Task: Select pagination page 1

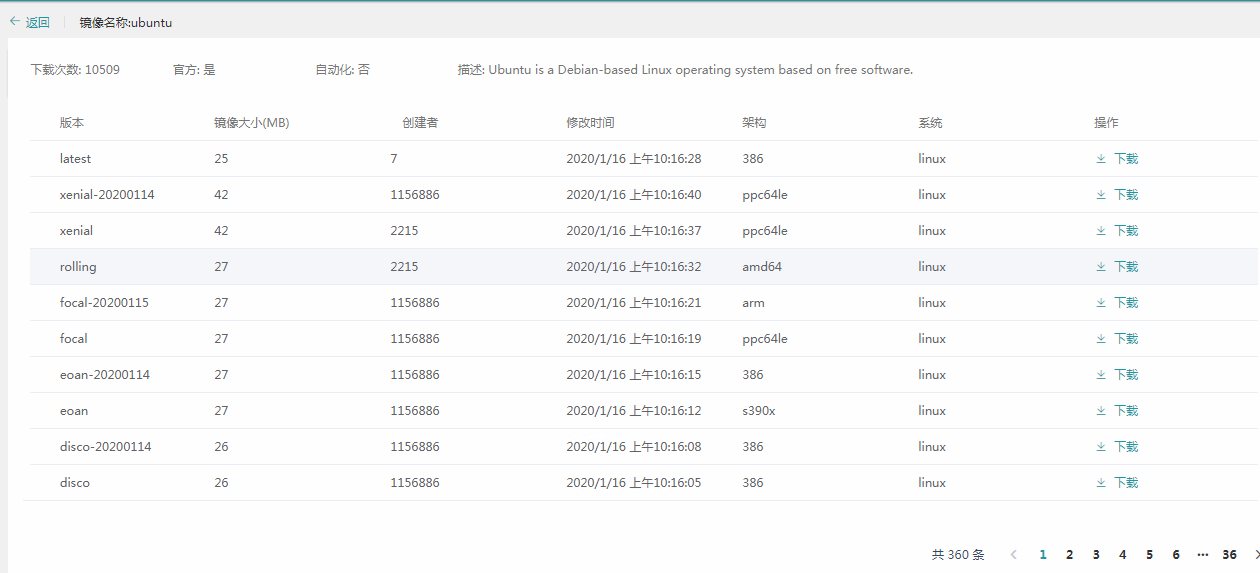Action: [x=1043, y=554]
